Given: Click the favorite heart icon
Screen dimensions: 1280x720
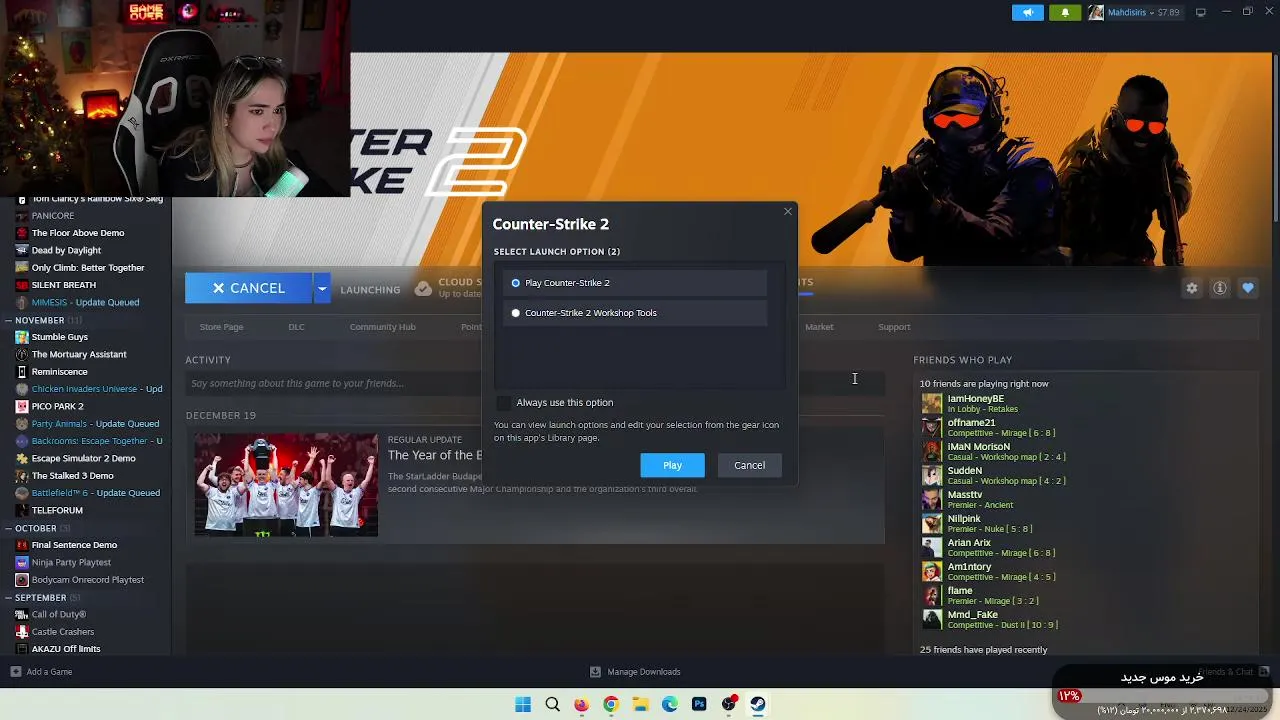Looking at the screenshot, I should (x=1248, y=288).
